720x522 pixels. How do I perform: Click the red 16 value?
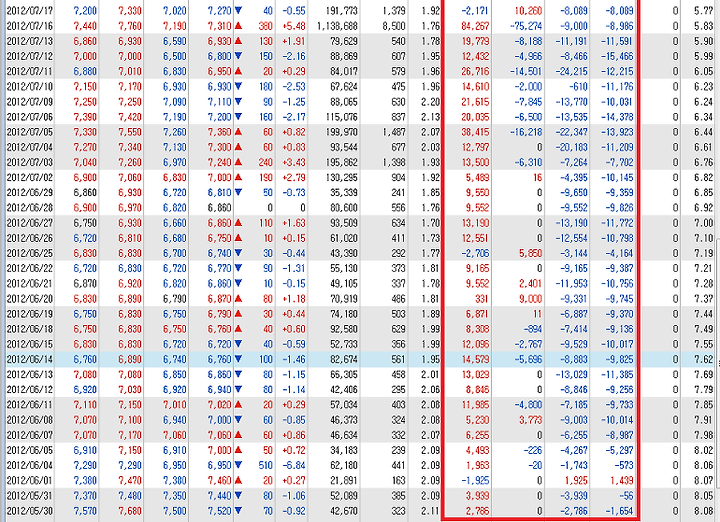[538, 177]
